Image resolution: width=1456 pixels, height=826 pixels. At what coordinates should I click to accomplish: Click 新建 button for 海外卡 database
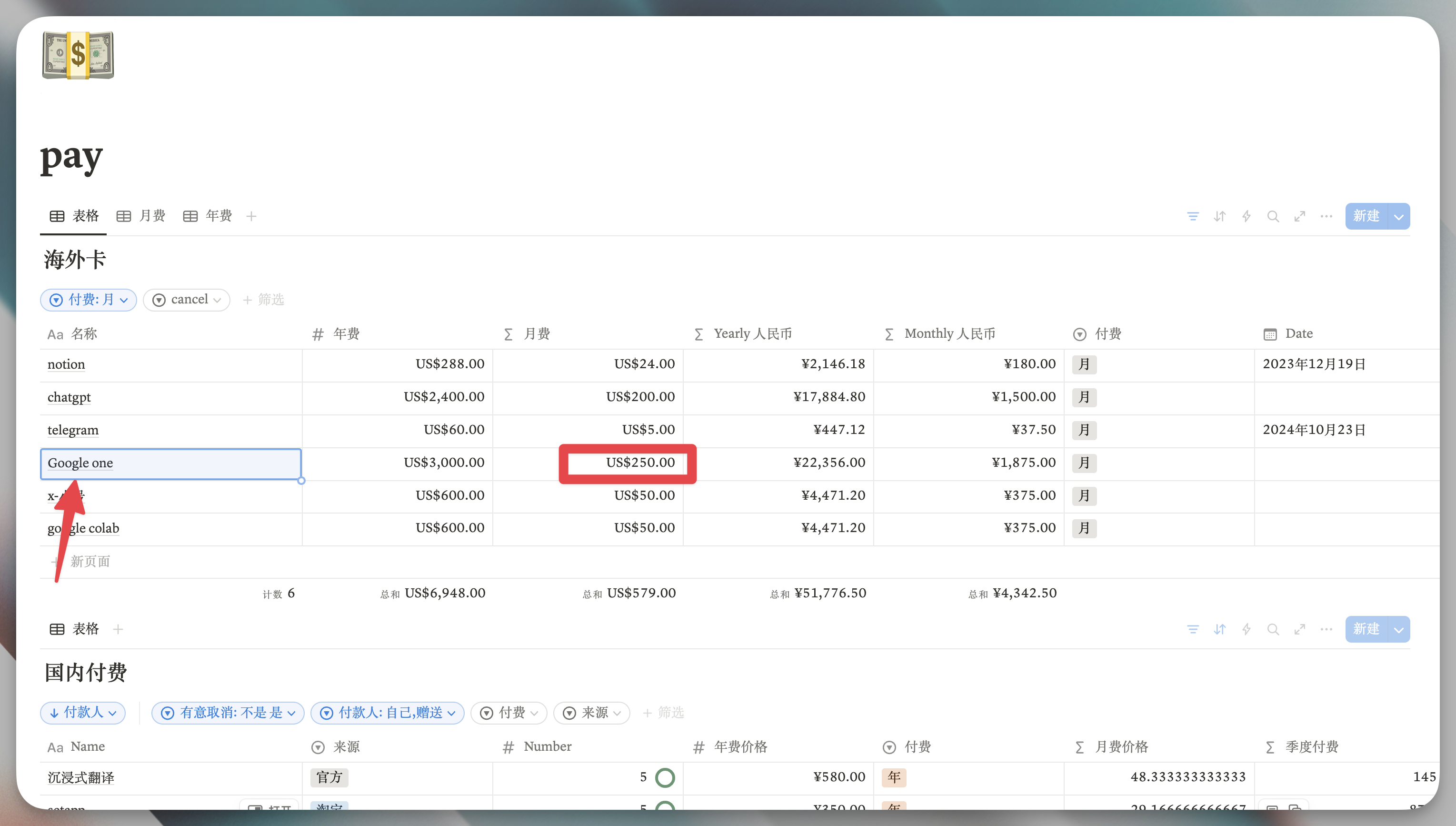coord(1366,216)
